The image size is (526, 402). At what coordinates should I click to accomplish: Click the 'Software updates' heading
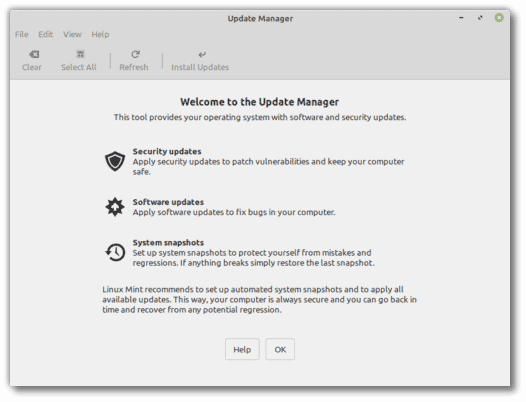coord(168,202)
